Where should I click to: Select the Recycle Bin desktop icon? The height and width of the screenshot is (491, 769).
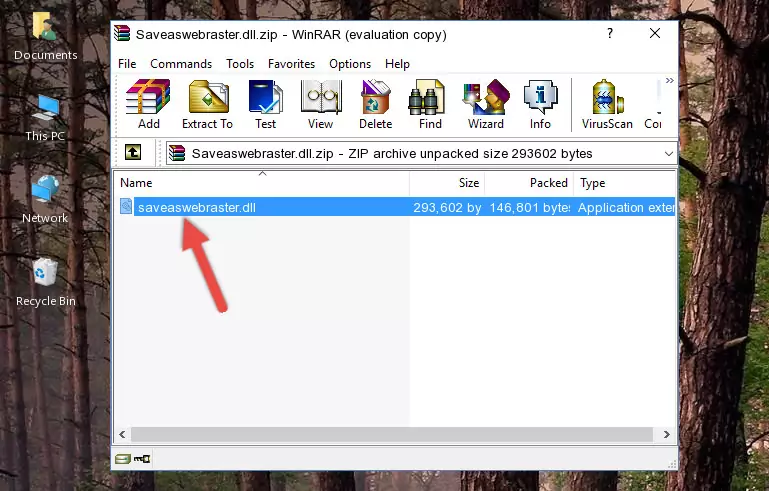[x=46, y=283]
